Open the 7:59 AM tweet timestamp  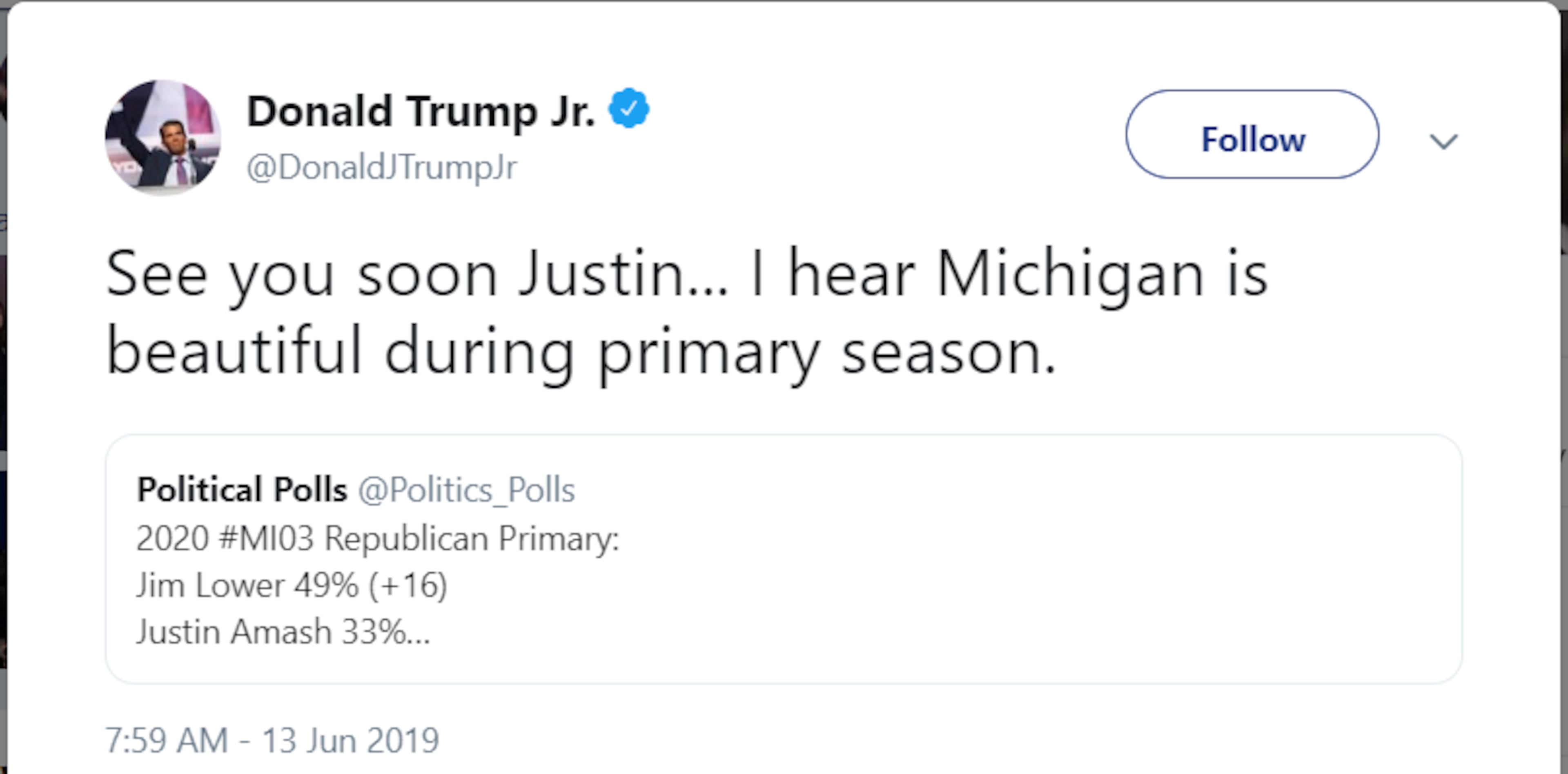click(166, 741)
